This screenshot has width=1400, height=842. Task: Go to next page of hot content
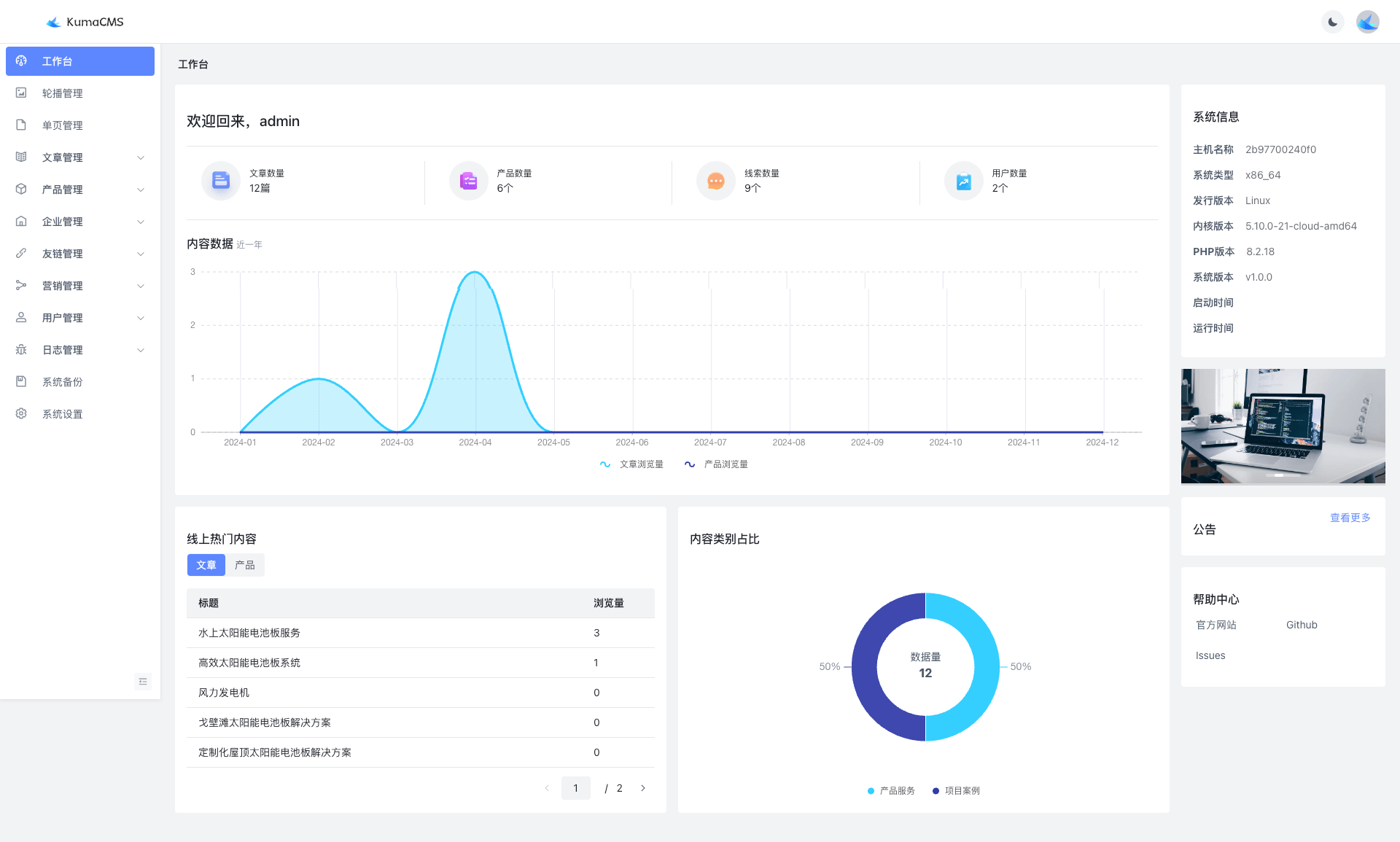pos(642,788)
